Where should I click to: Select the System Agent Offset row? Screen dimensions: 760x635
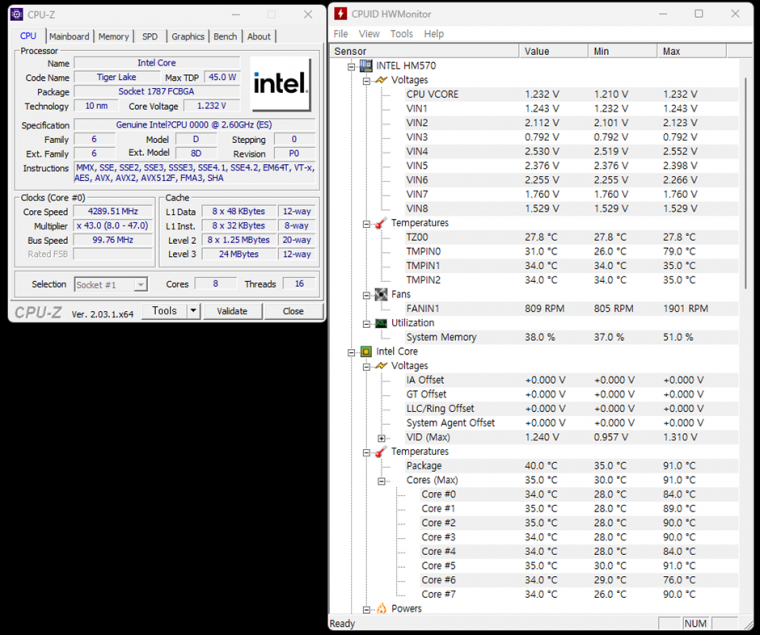pyautogui.click(x=571, y=423)
